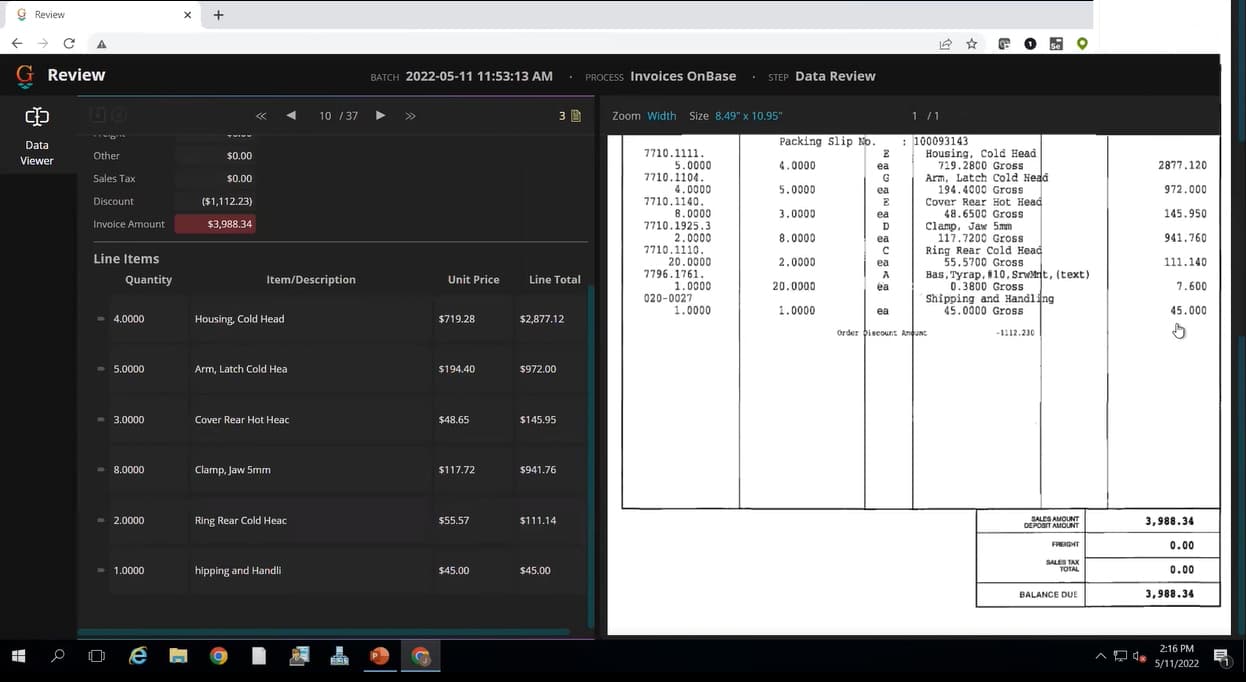Select the Review browser tab
The width and height of the screenshot is (1246, 682).
click(x=100, y=15)
